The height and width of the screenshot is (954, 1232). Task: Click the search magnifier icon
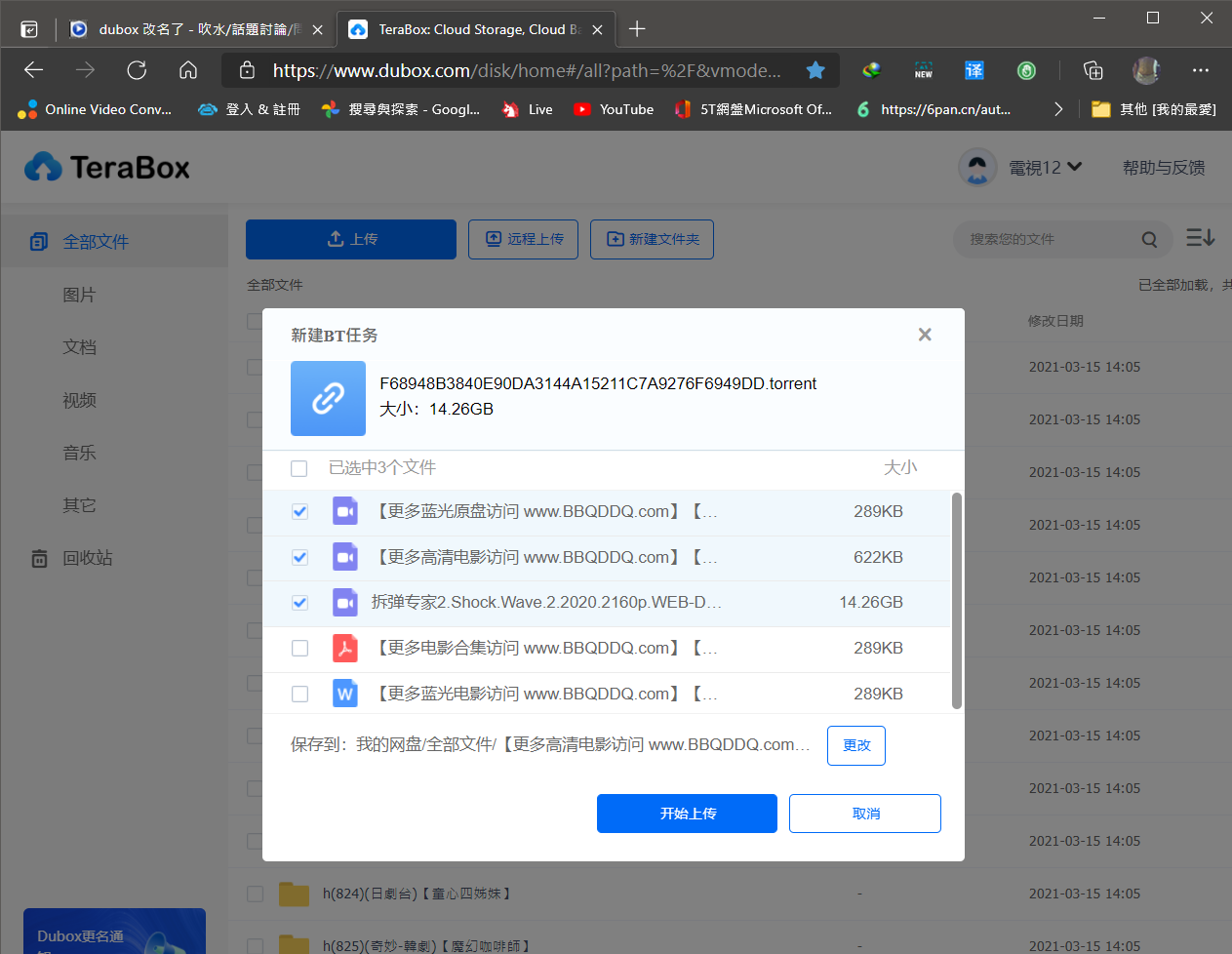click(1149, 239)
